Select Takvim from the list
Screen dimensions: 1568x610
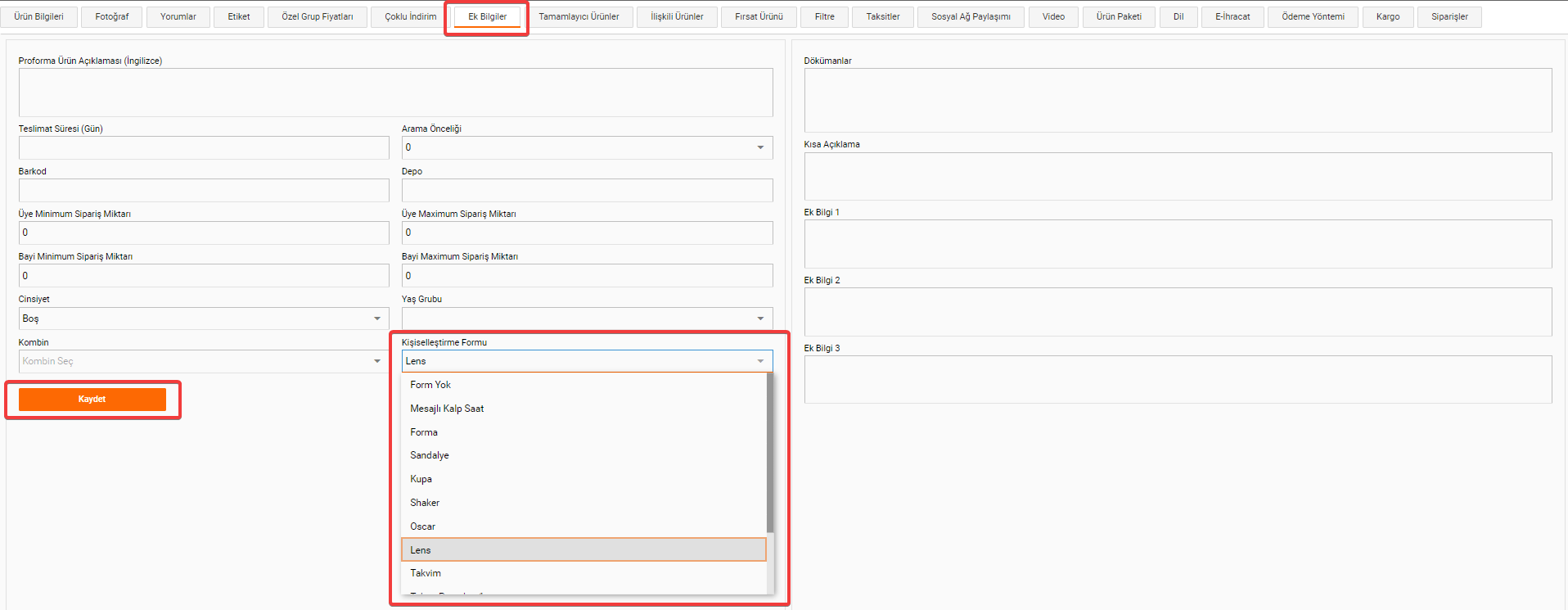point(583,573)
